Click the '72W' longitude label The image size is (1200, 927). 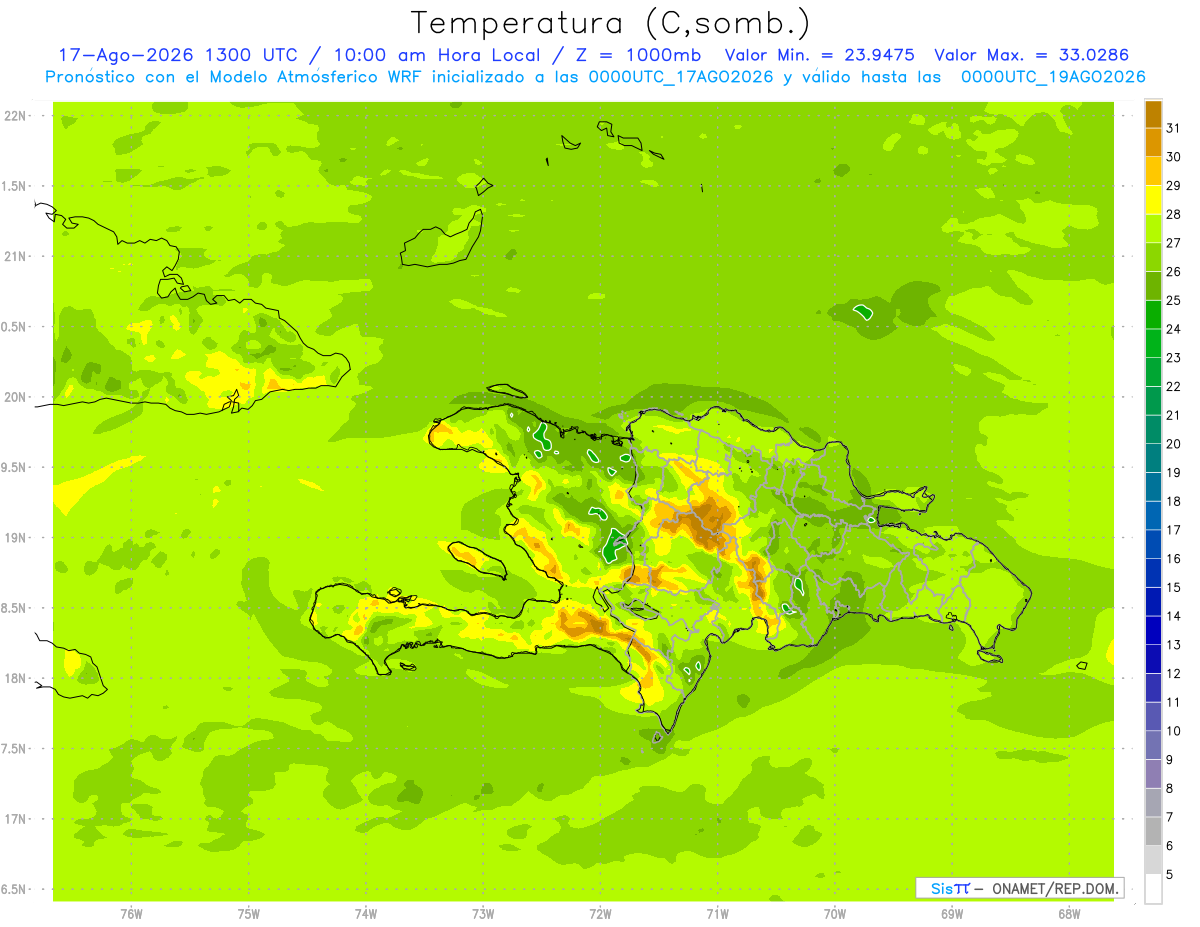600,914
